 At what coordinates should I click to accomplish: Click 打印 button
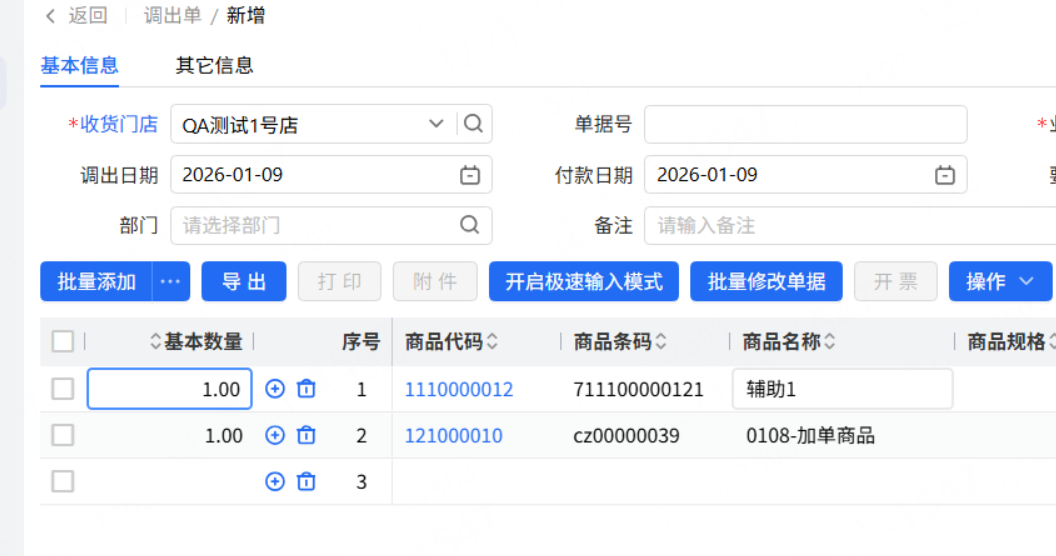tap(339, 281)
